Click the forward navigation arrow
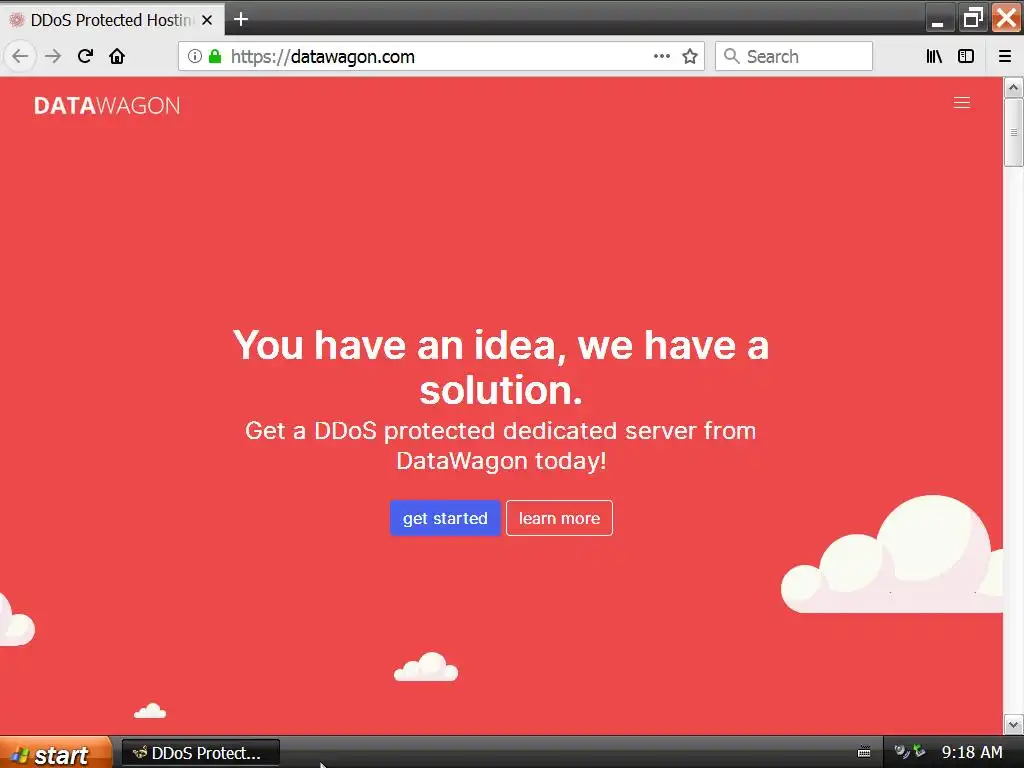 (x=53, y=56)
